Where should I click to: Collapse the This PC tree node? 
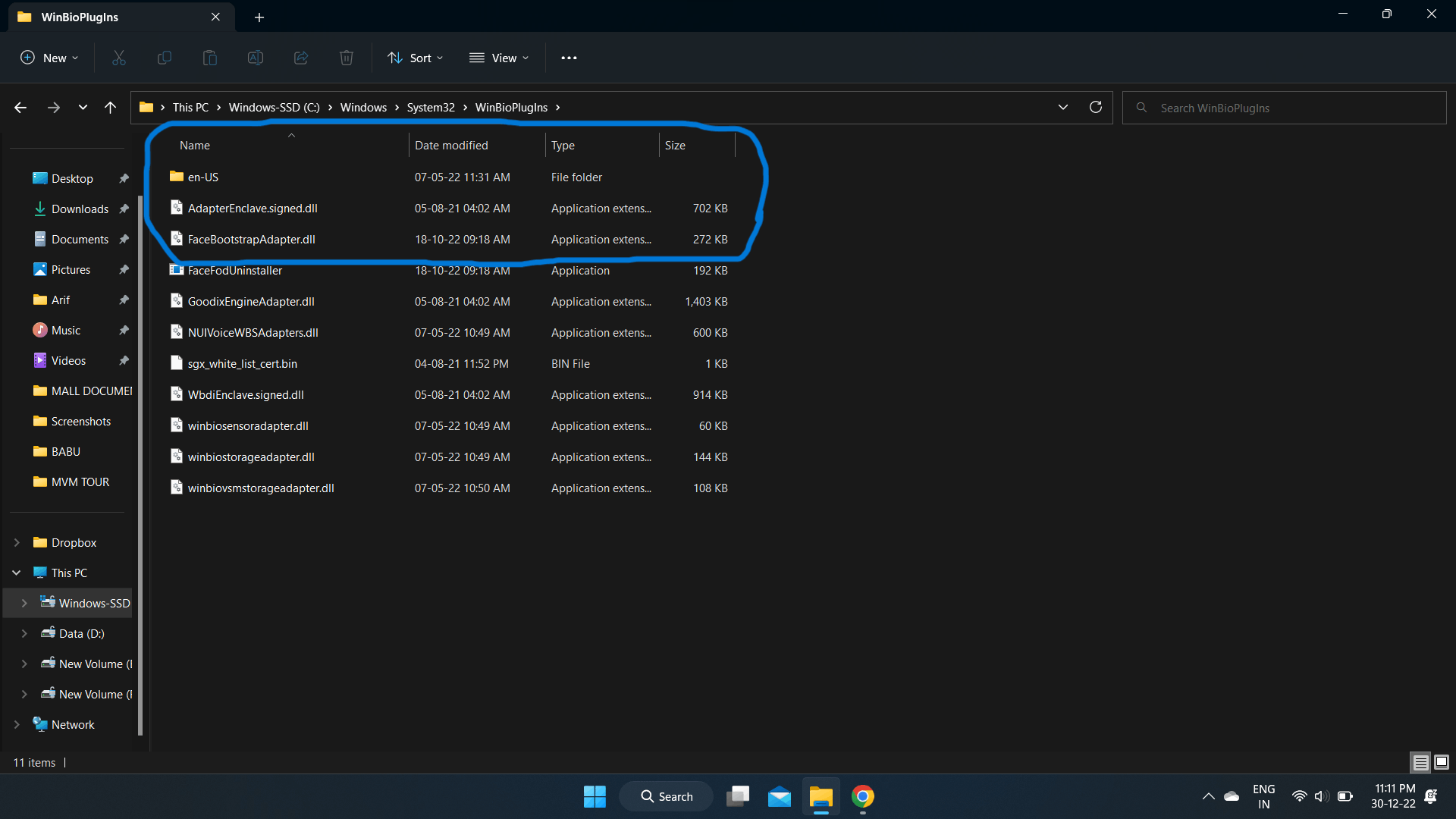(17, 573)
